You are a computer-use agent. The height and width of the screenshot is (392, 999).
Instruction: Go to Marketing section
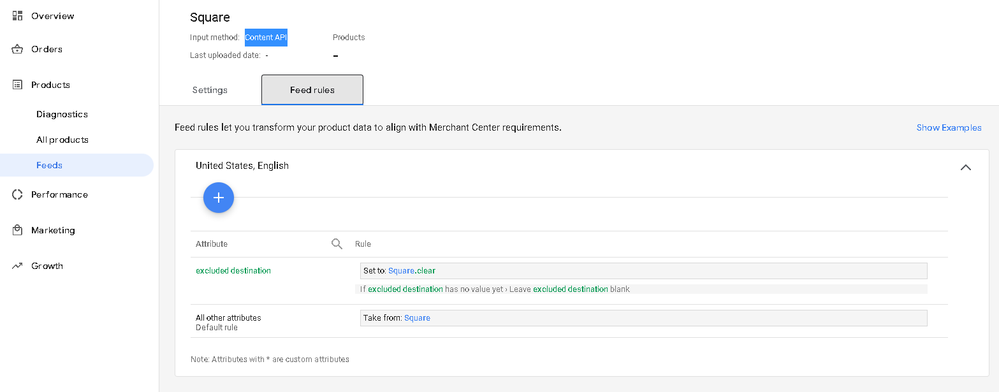click(53, 230)
